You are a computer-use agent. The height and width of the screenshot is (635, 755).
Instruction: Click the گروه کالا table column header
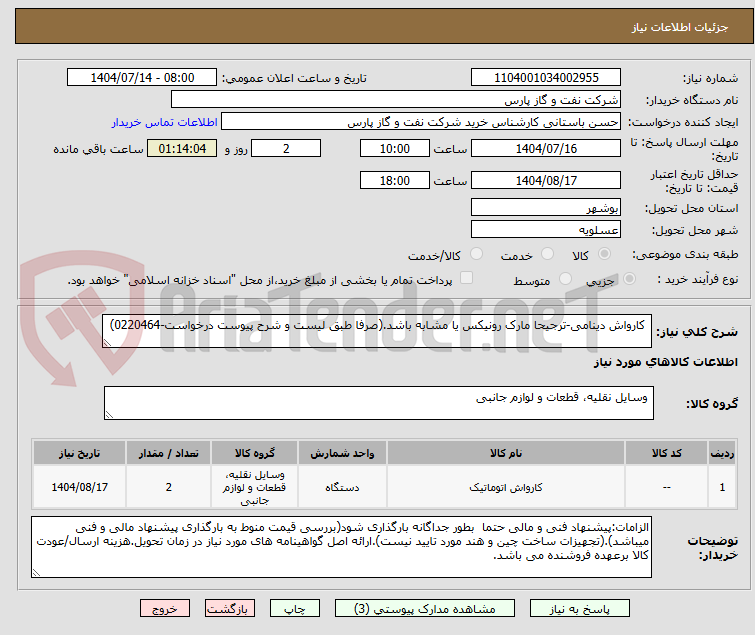(254, 453)
